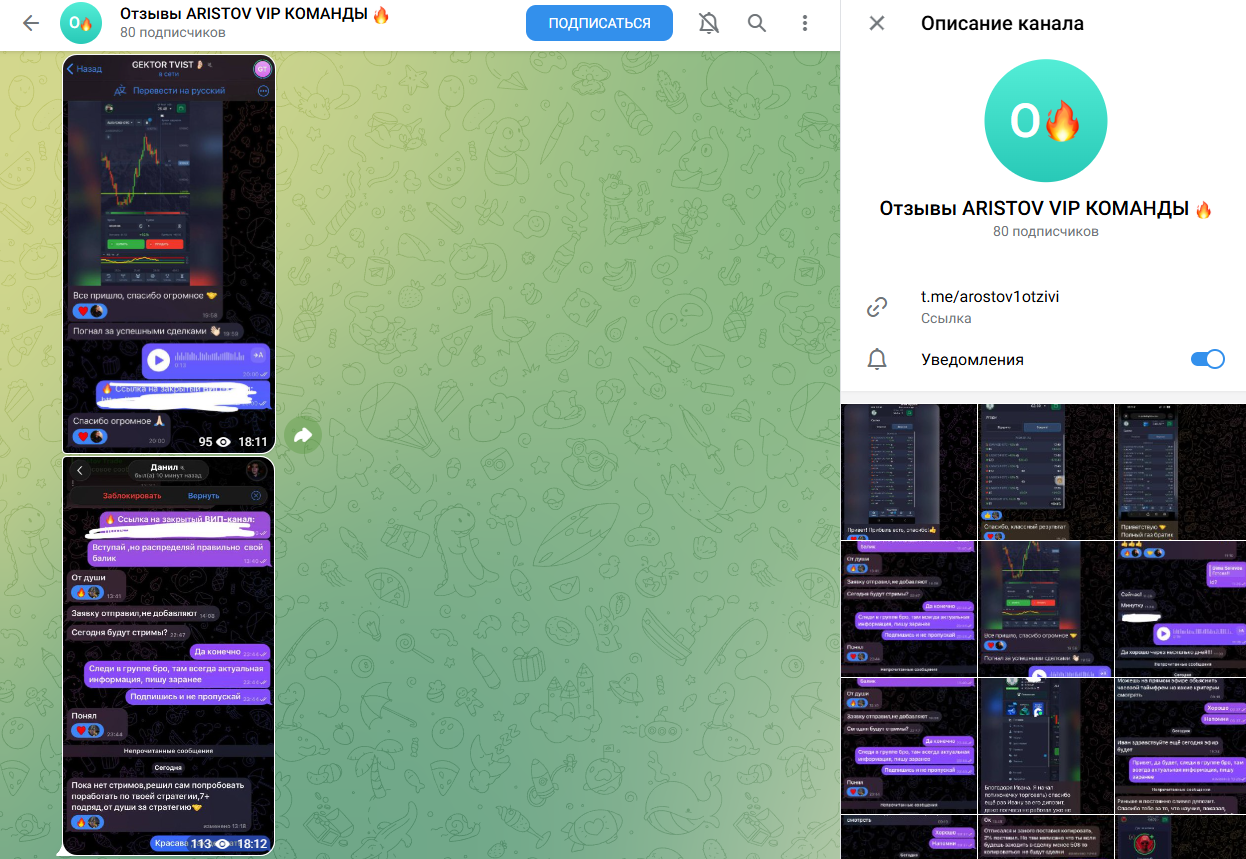Click channel name in description panel
This screenshot has width=1246, height=859.
coord(1045,209)
